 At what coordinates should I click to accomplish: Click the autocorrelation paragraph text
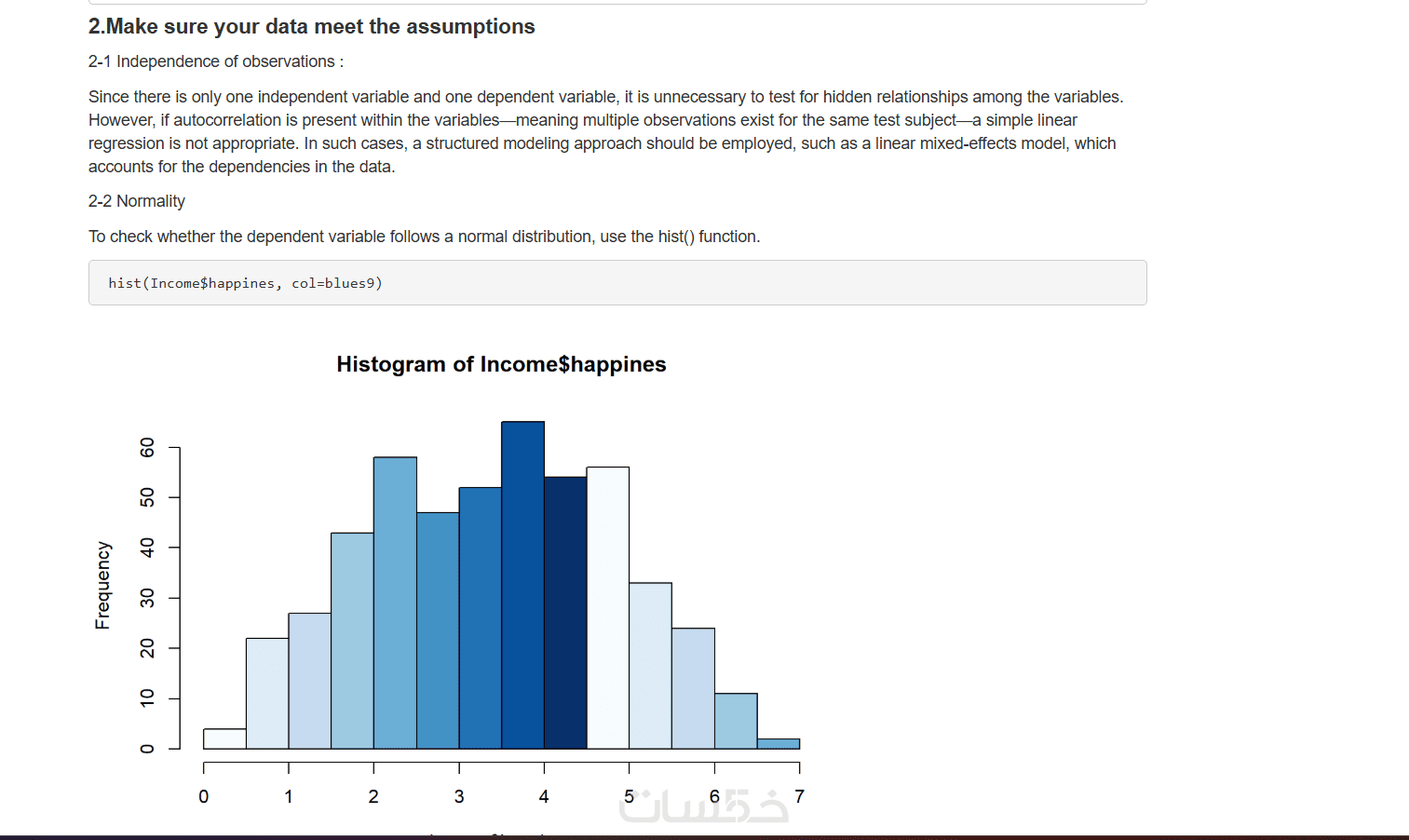pos(605,131)
